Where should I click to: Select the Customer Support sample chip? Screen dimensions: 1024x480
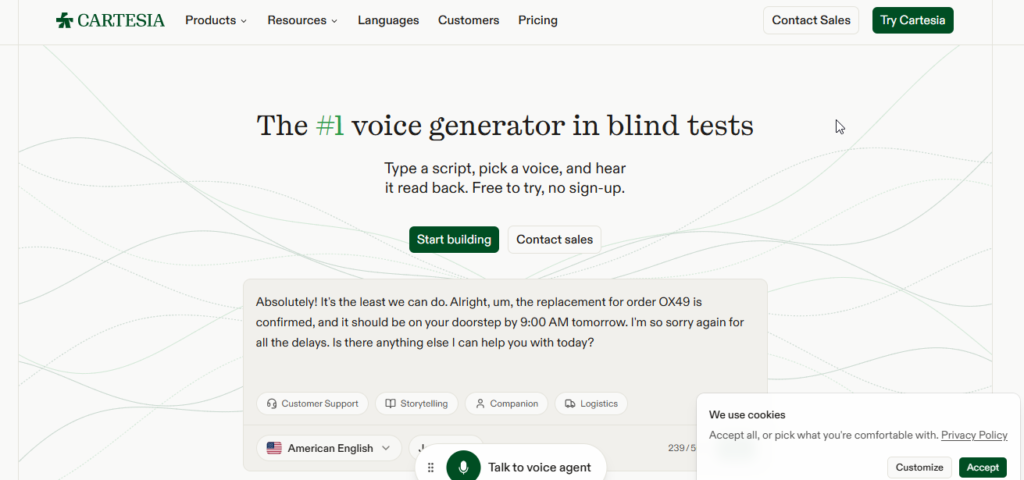[312, 404]
